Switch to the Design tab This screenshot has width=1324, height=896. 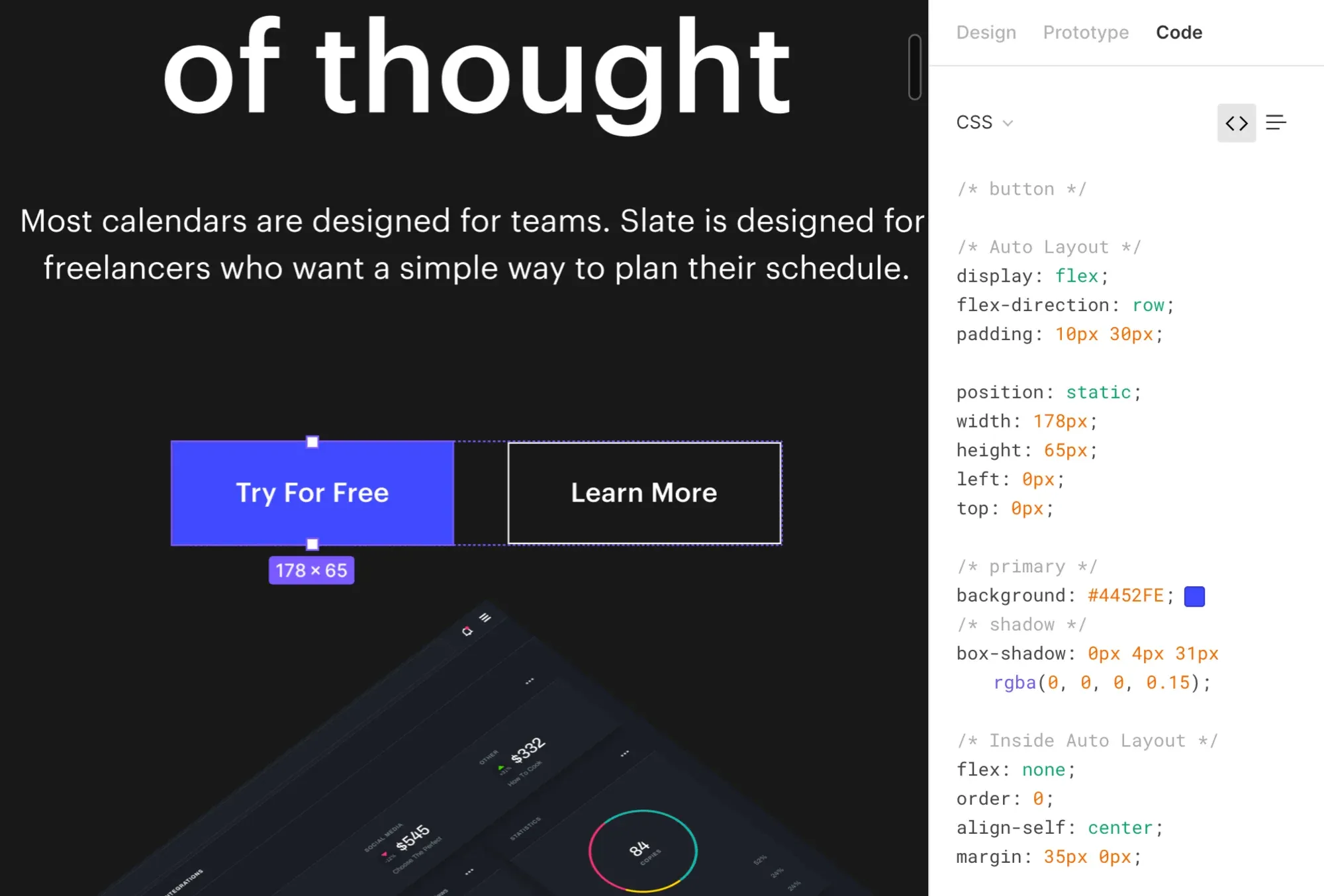[x=985, y=32]
